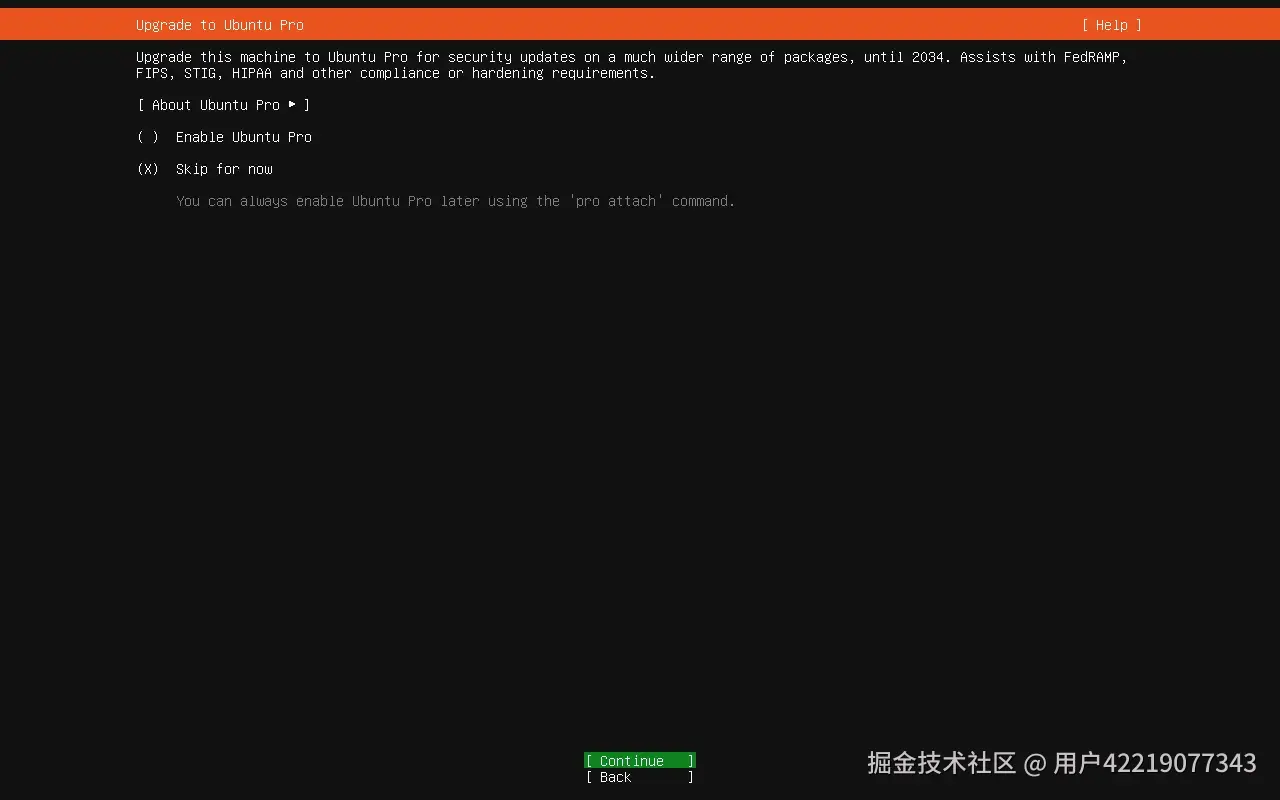Click the green Continue button
The height and width of the screenshot is (800, 1280).
tap(640, 761)
